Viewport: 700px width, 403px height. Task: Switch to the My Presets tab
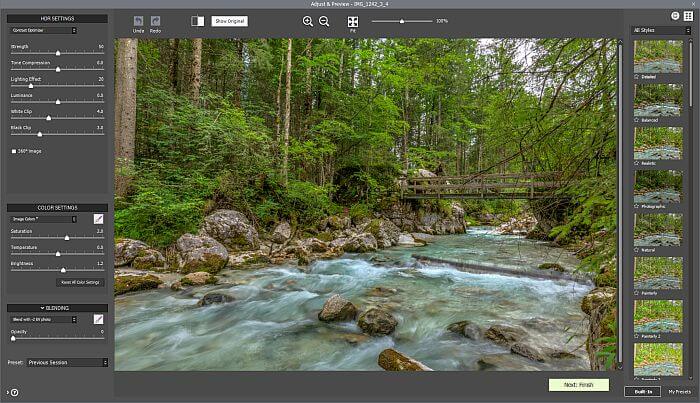pyautogui.click(x=679, y=391)
